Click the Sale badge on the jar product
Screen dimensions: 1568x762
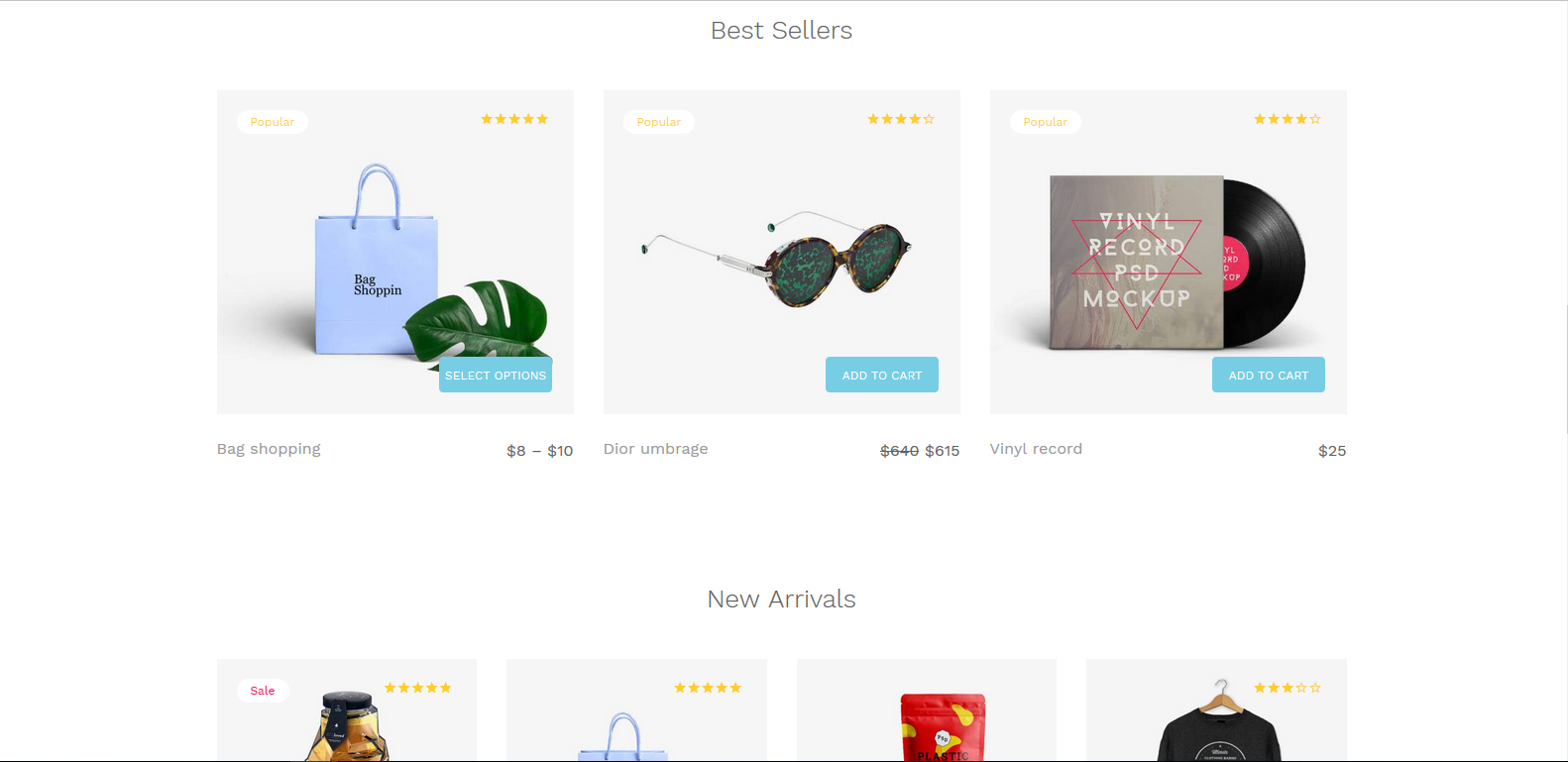(x=263, y=691)
